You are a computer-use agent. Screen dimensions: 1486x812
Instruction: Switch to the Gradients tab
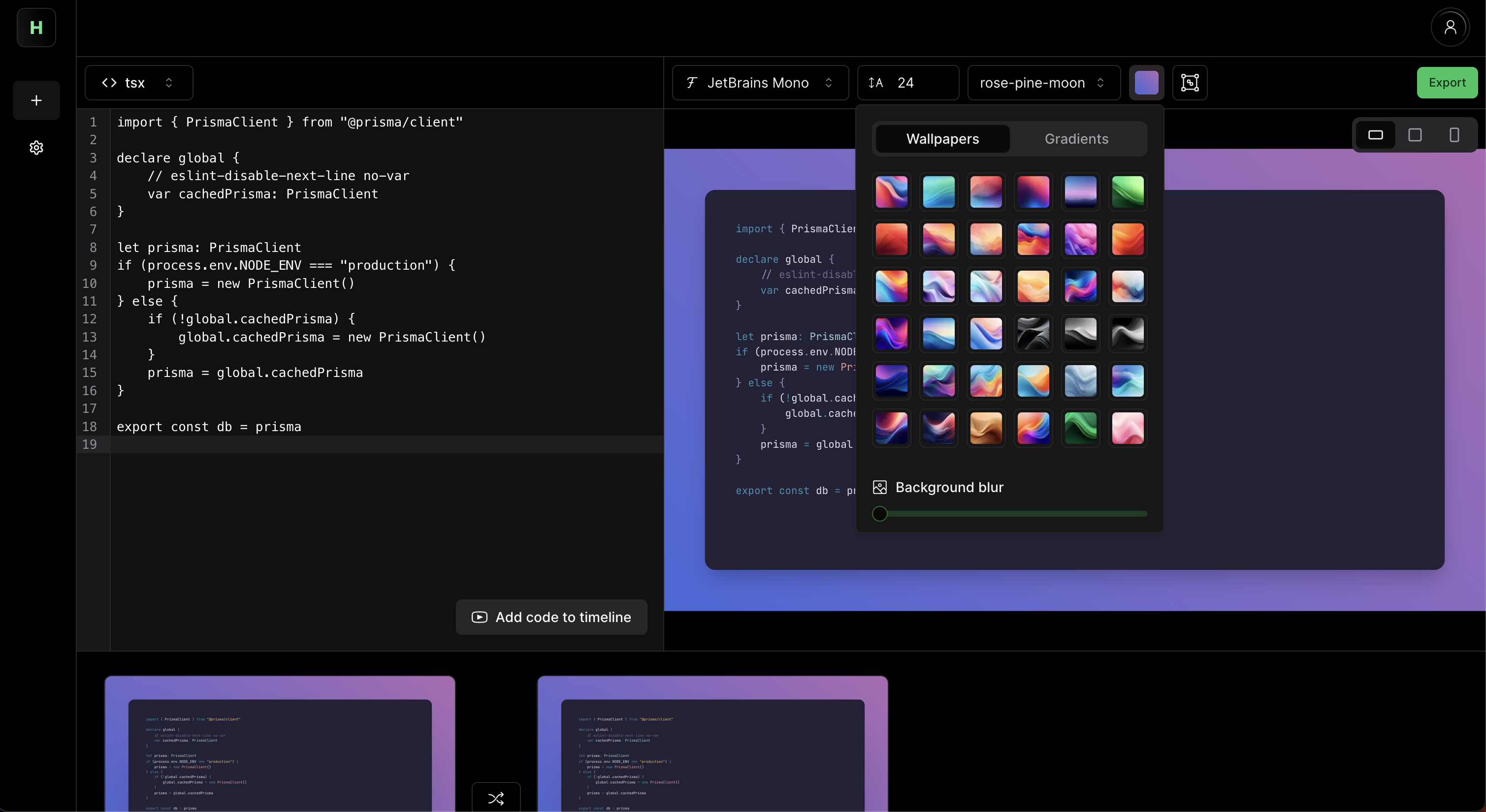pos(1076,139)
